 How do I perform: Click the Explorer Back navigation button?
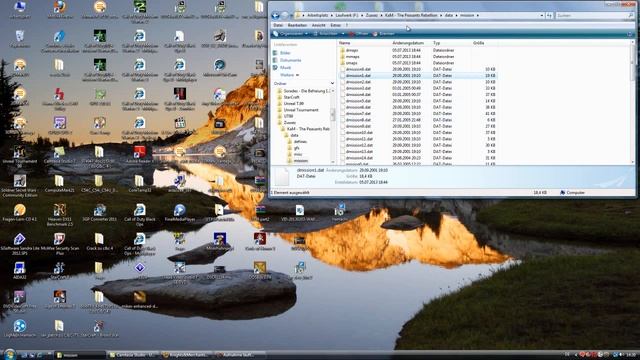[276, 16]
